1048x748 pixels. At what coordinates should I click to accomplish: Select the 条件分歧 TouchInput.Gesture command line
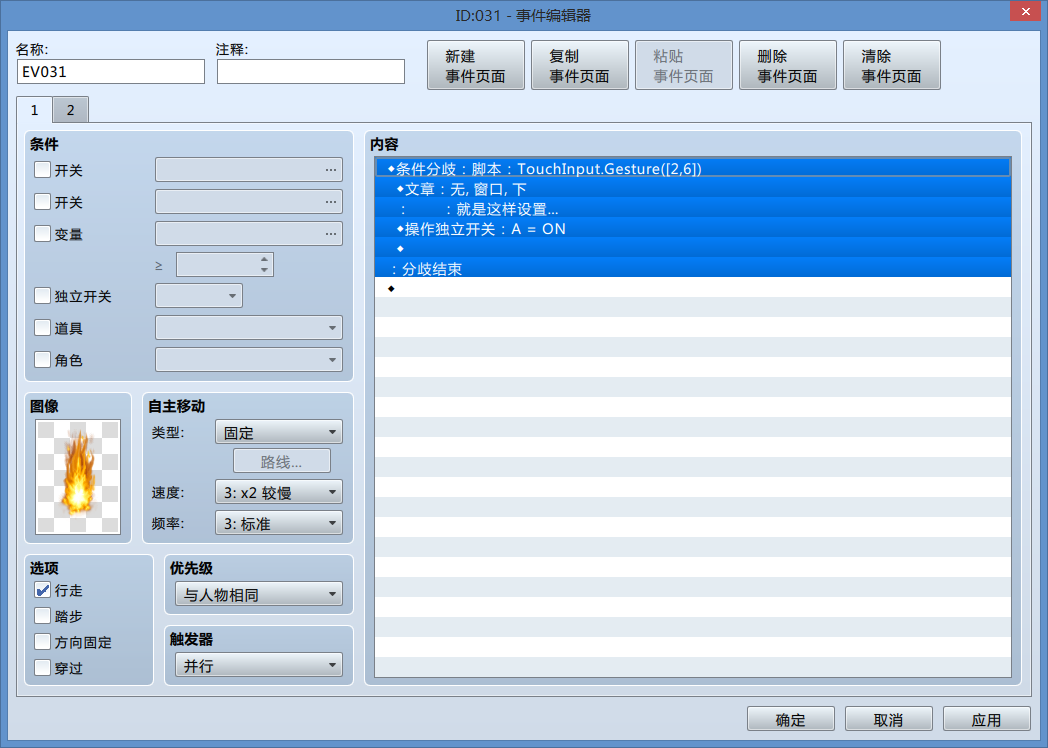[693, 168]
